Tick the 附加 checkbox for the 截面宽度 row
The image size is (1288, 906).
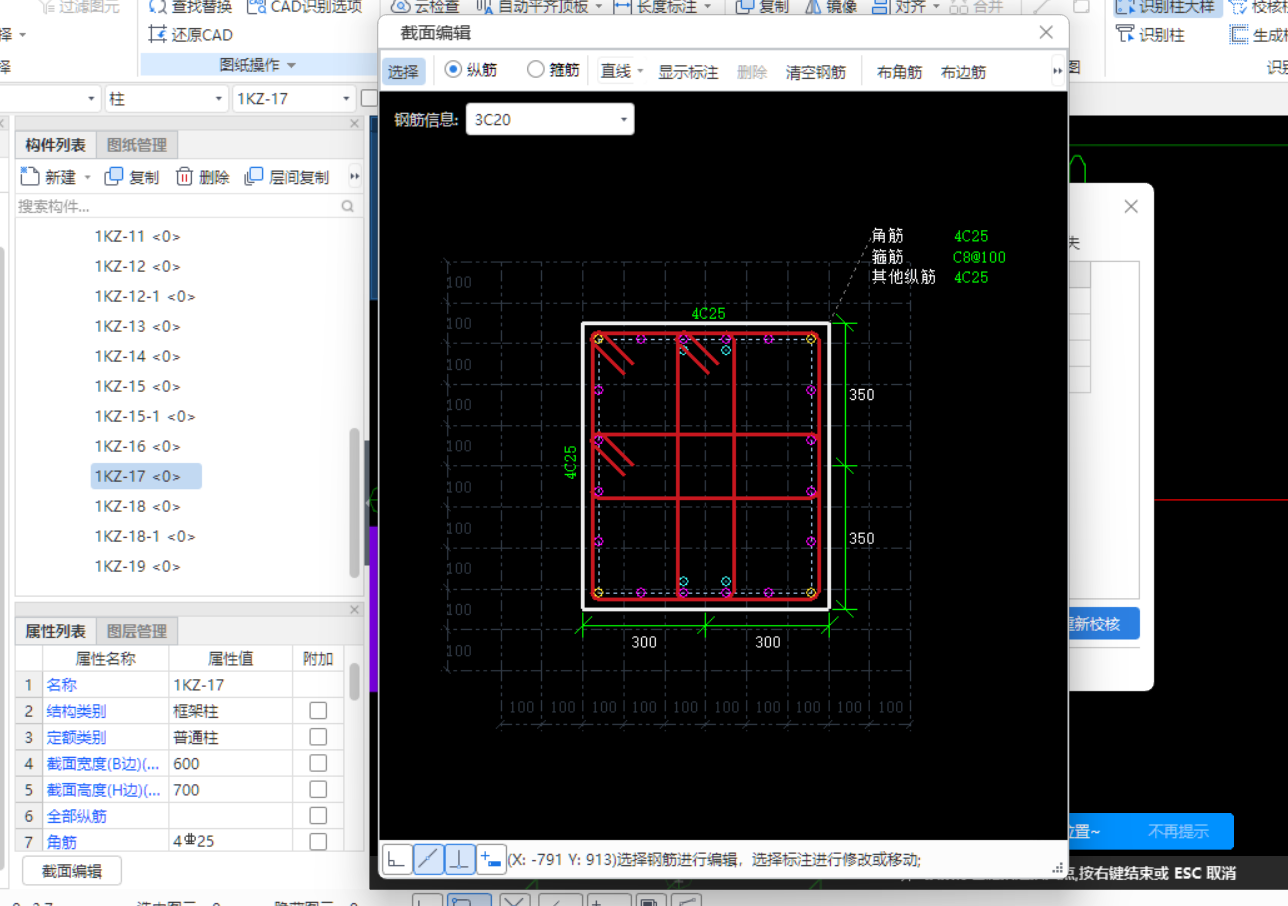point(318,763)
